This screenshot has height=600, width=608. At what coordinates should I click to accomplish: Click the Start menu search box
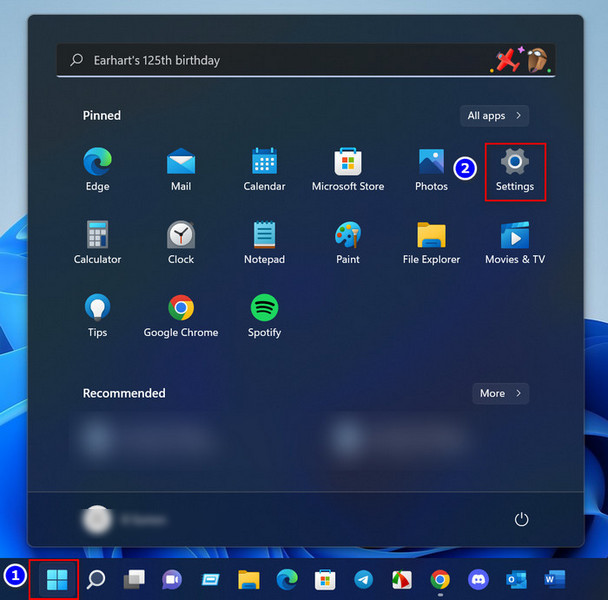(306, 60)
